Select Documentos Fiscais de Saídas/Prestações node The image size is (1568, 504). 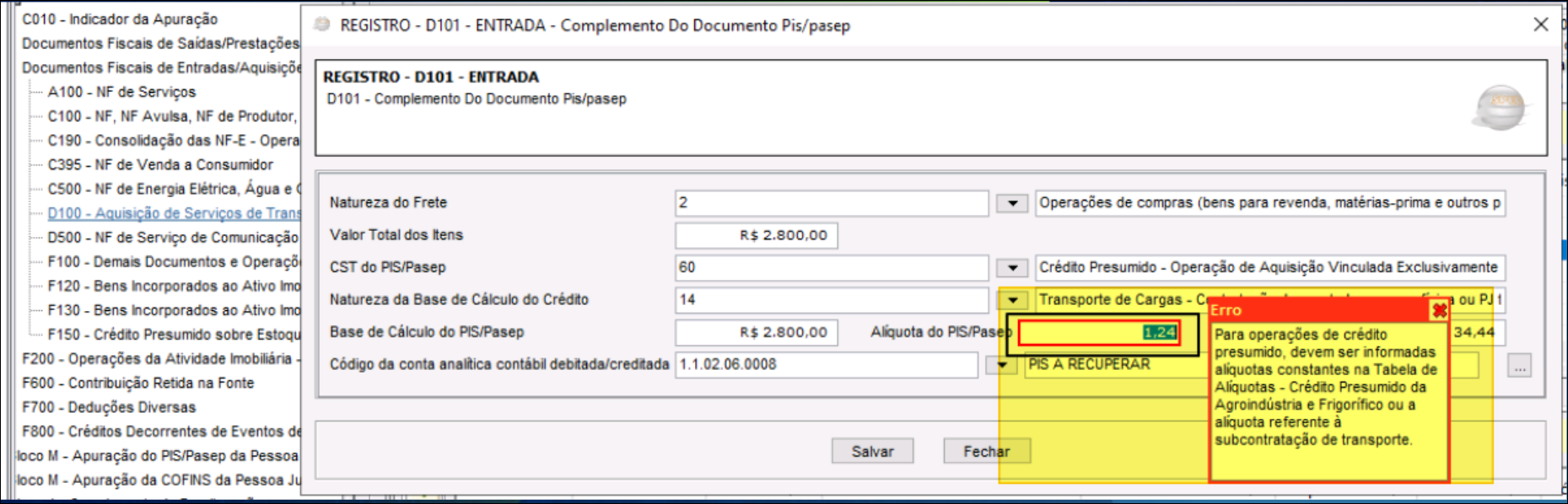161,44
